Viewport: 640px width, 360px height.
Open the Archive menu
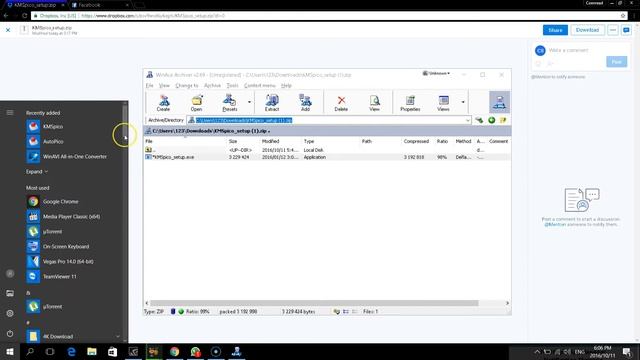[212, 85]
